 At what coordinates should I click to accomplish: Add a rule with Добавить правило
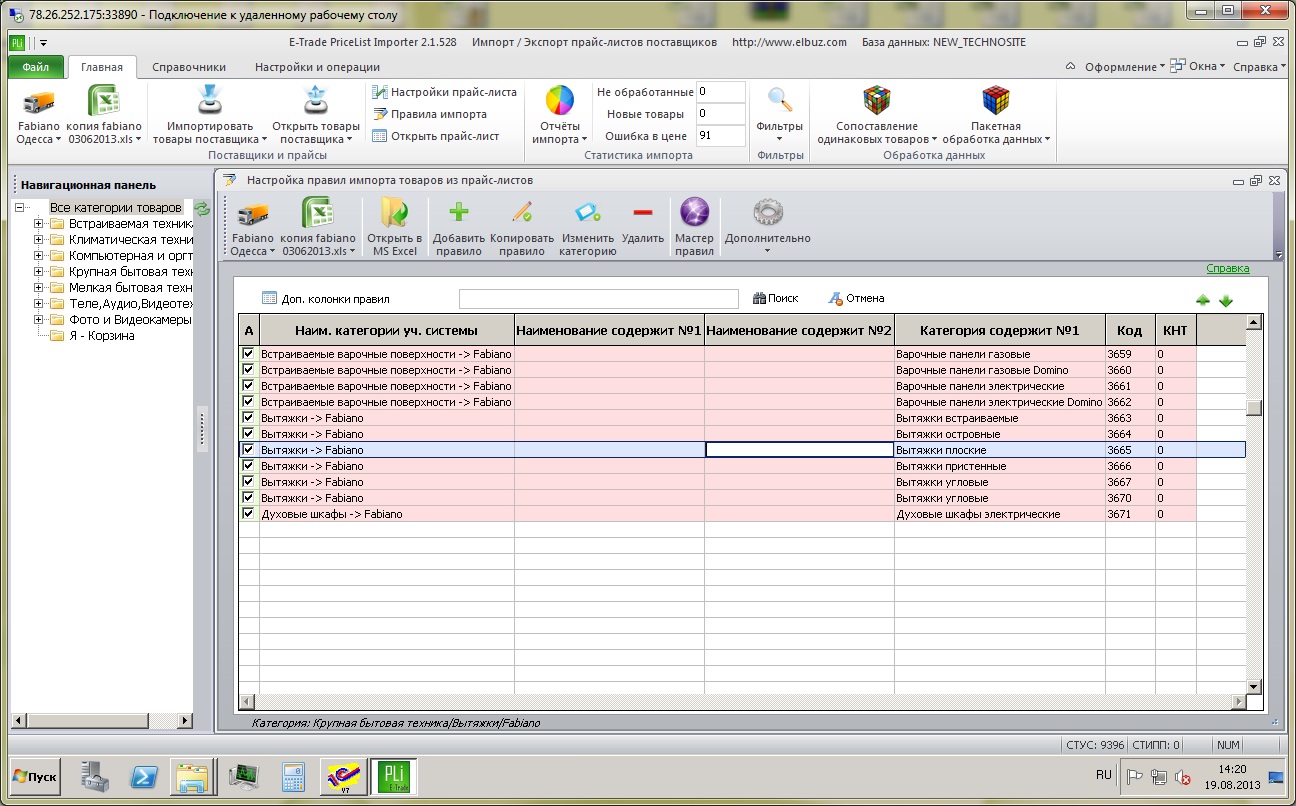pyautogui.click(x=459, y=228)
